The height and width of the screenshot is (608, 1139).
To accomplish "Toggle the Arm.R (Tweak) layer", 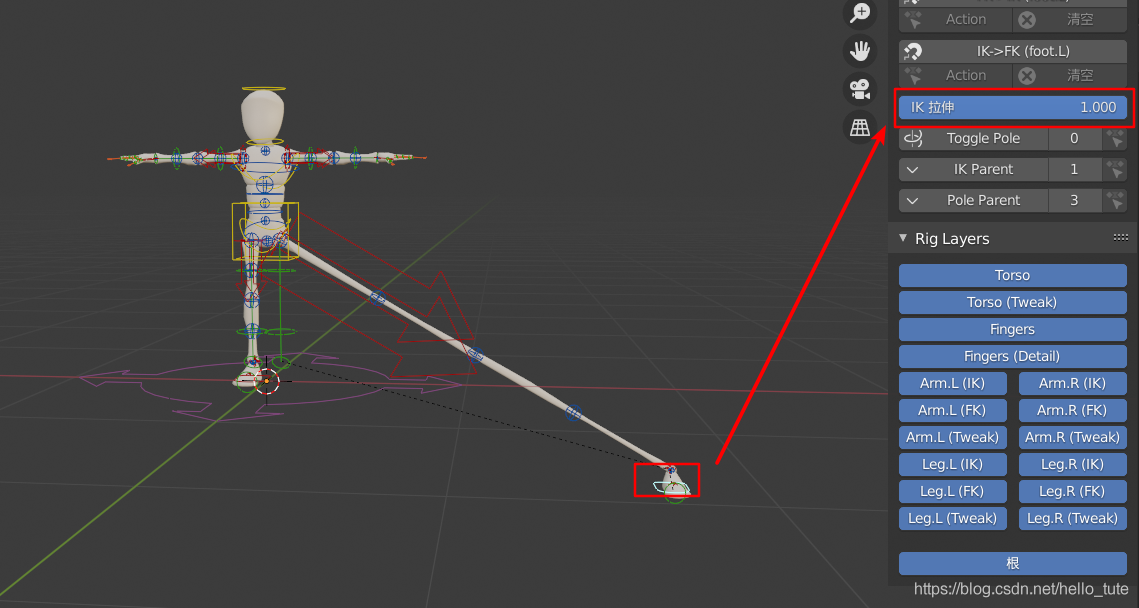I will 1073,437.
